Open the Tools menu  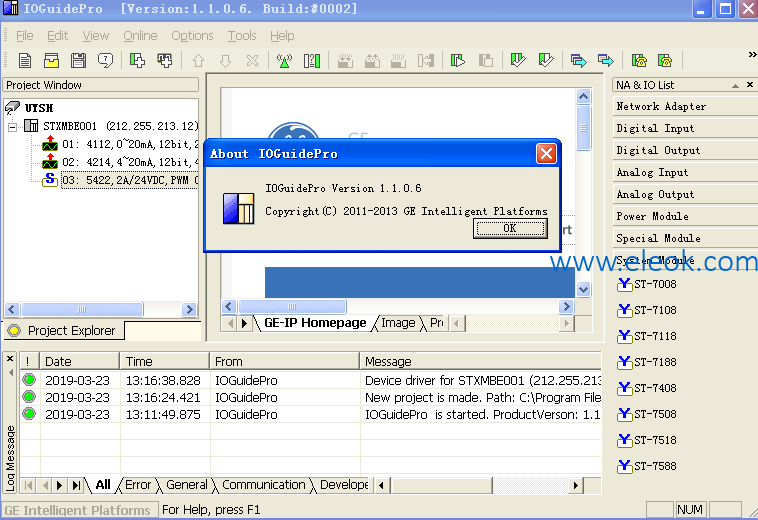(x=242, y=36)
